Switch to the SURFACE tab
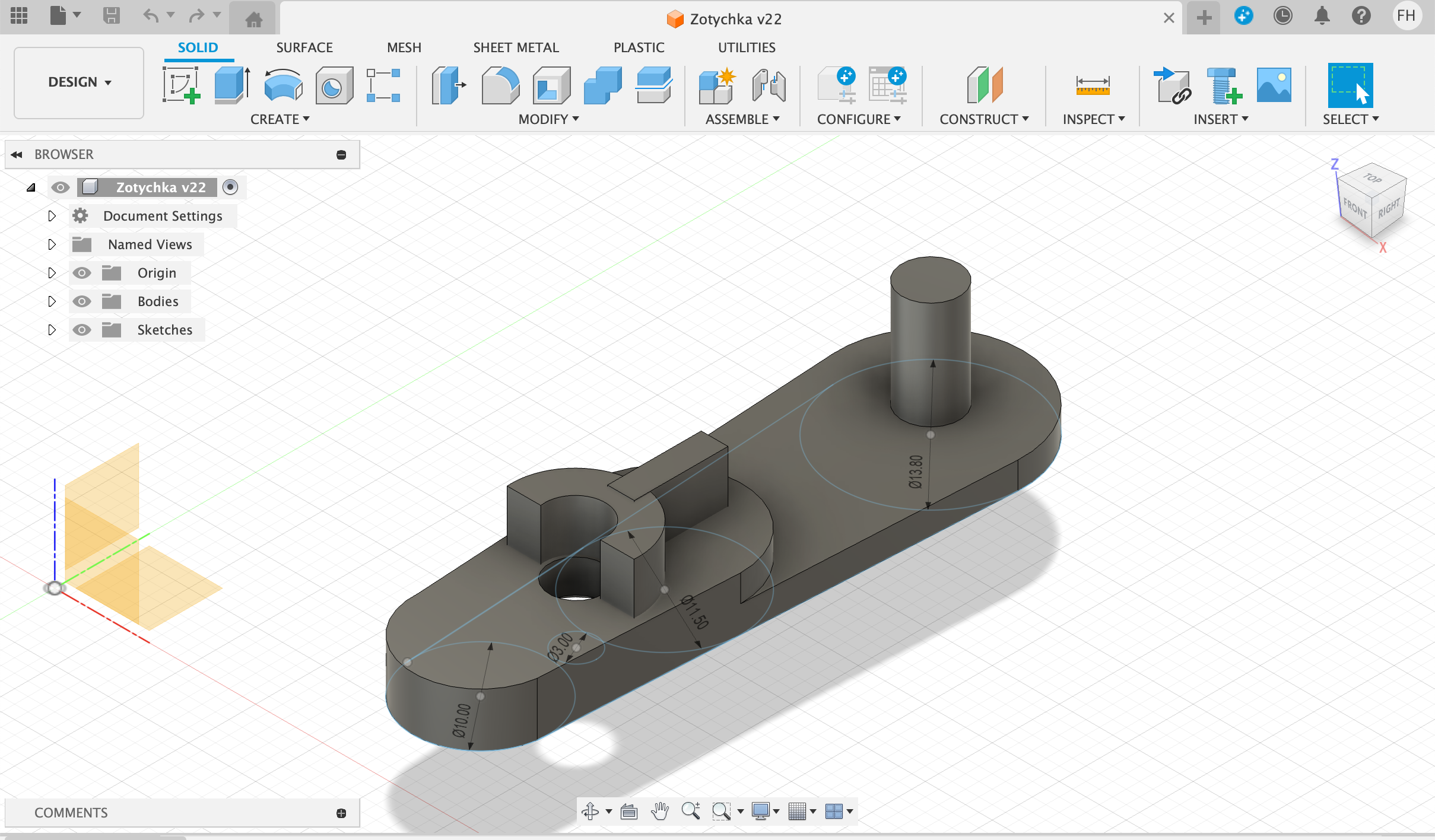 point(304,47)
